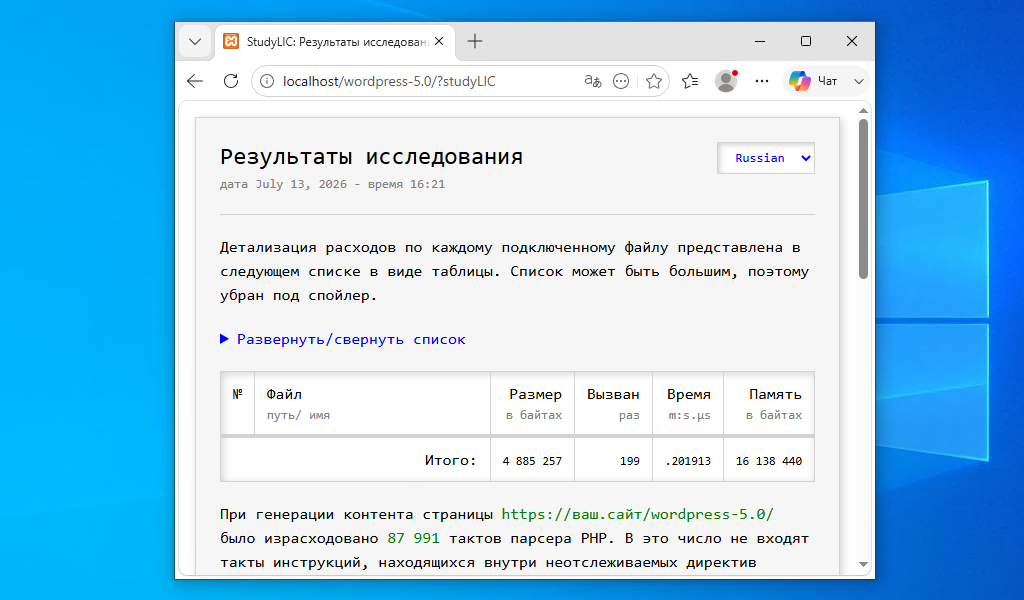Click the Размер column header
This screenshot has height=600, width=1024.
coord(532,403)
